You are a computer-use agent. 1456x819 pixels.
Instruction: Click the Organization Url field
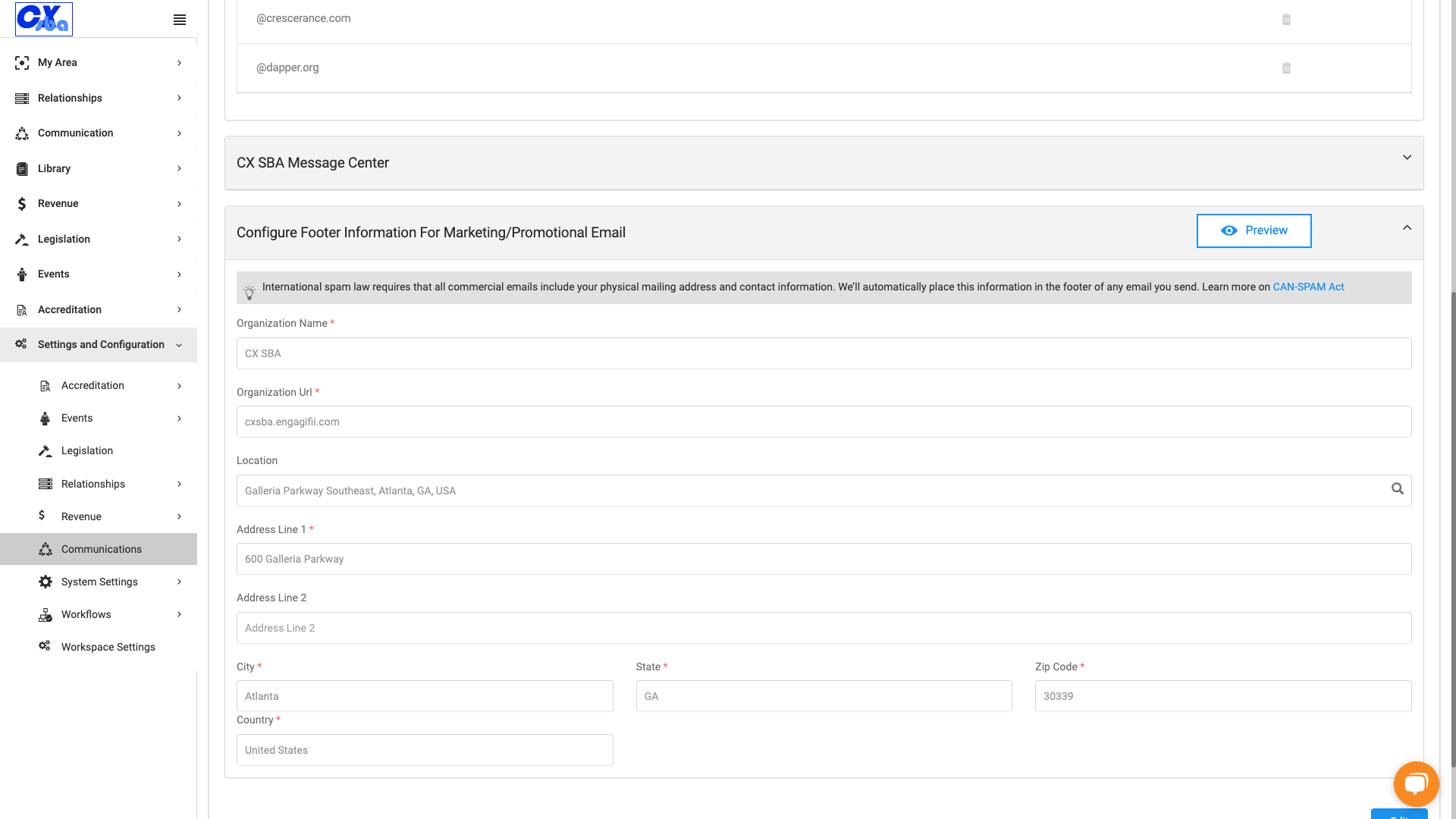(824, 422)
